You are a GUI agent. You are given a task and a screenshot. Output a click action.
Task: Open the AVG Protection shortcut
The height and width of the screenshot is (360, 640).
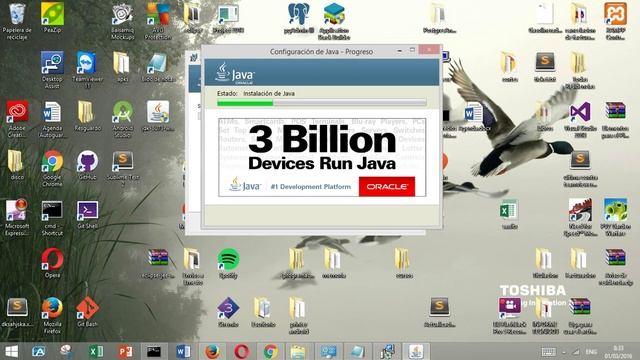pyautogui.click(x=158, y=21)
